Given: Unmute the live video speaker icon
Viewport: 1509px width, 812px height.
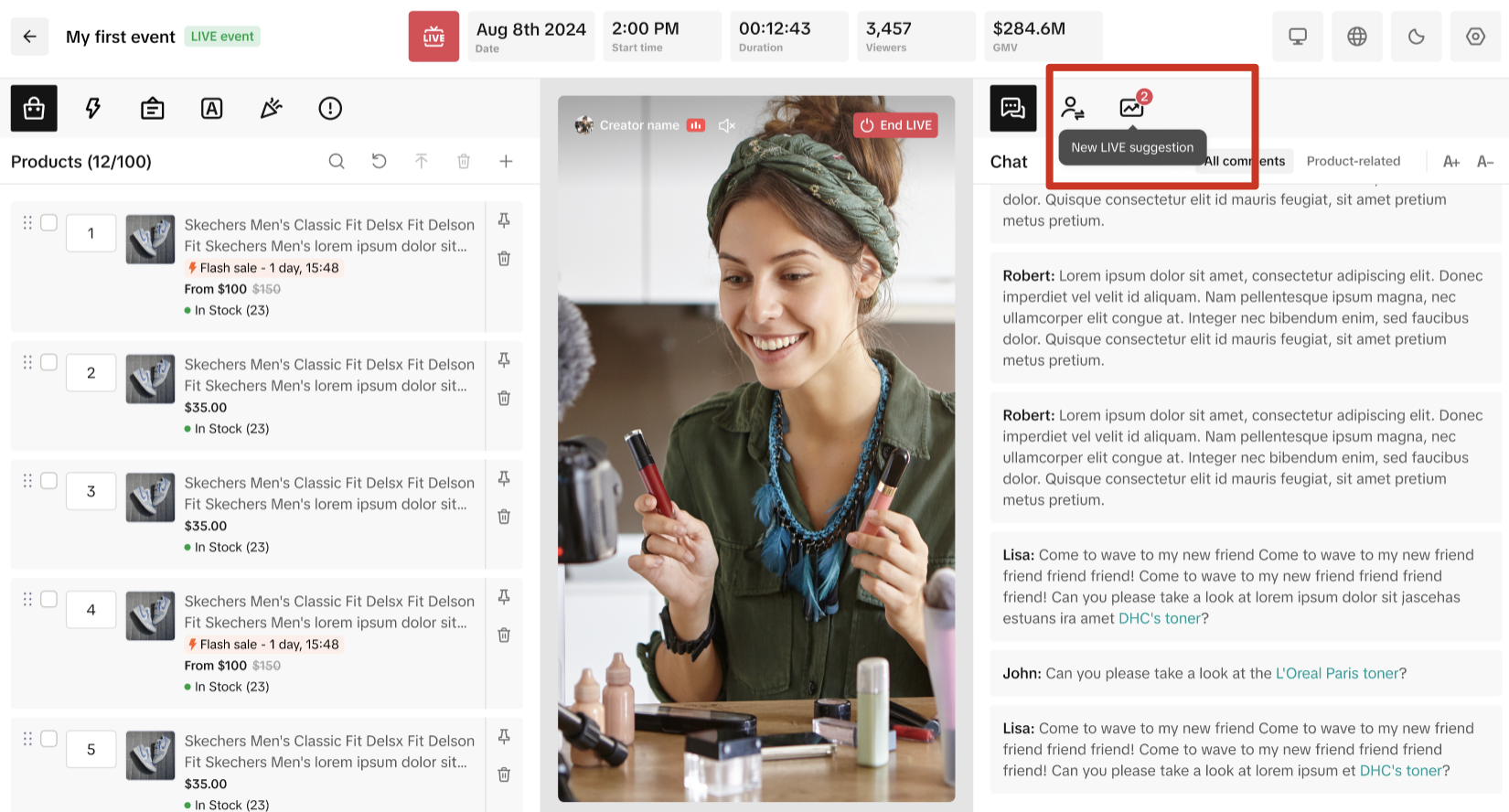Looking at the screenshot, I should coord(727,125).
